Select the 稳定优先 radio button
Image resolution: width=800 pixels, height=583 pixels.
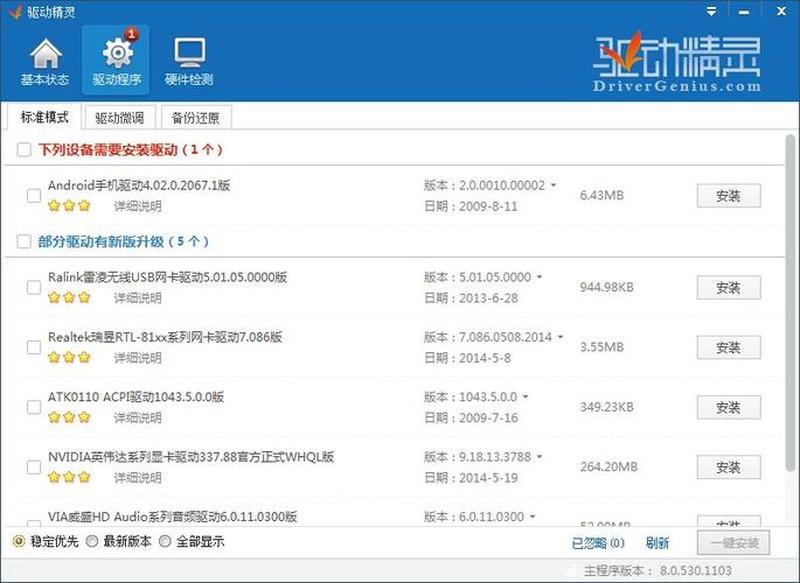point(19,541)
